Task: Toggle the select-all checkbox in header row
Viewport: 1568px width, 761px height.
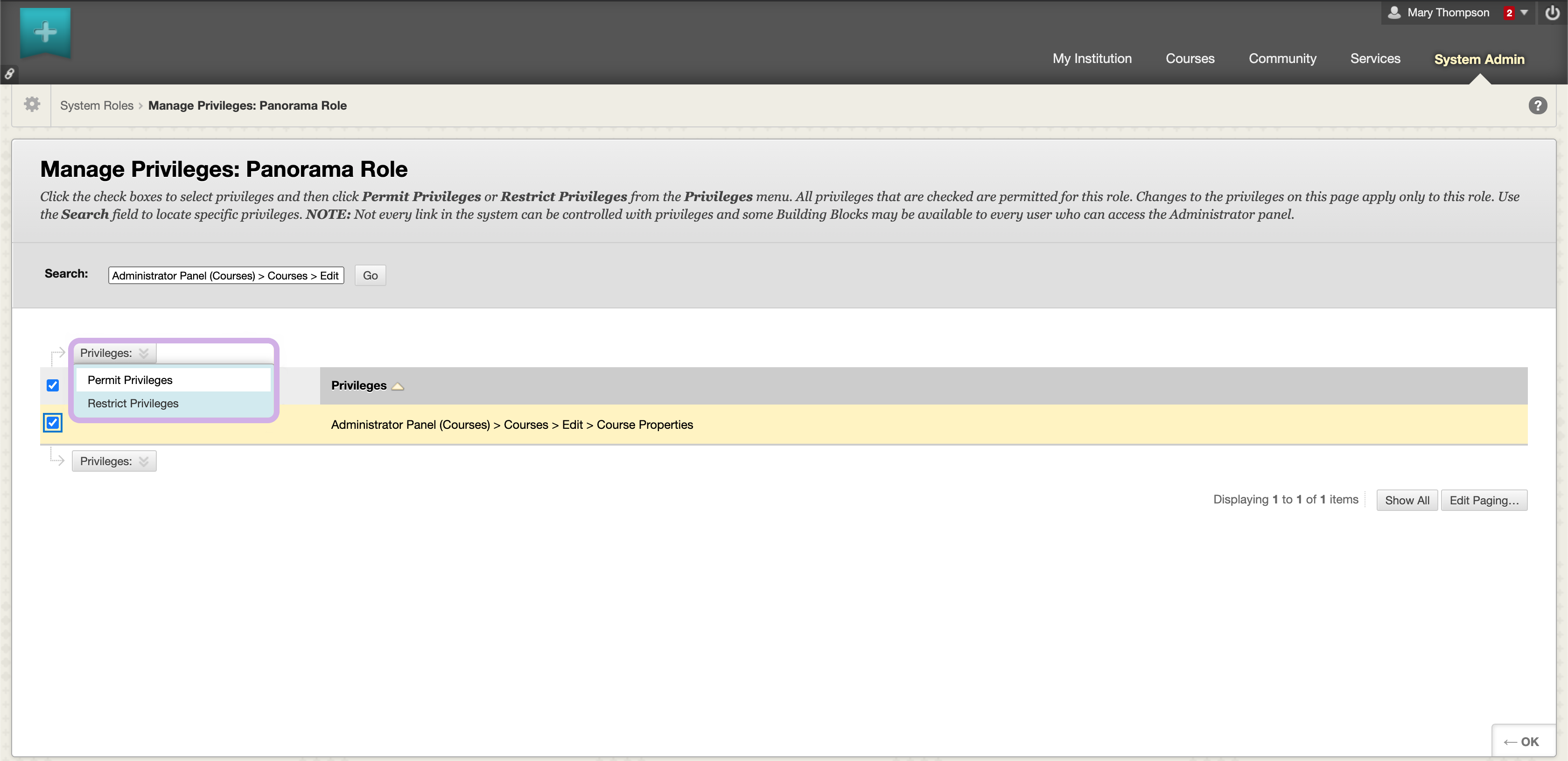Action: click(x=53, y=385)
